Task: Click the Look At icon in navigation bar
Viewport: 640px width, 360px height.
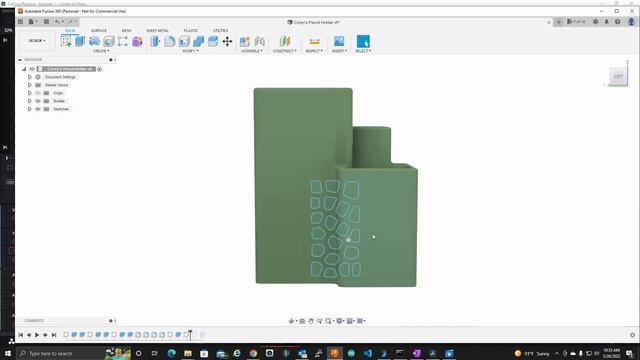Action: click(x=302, y=321)
